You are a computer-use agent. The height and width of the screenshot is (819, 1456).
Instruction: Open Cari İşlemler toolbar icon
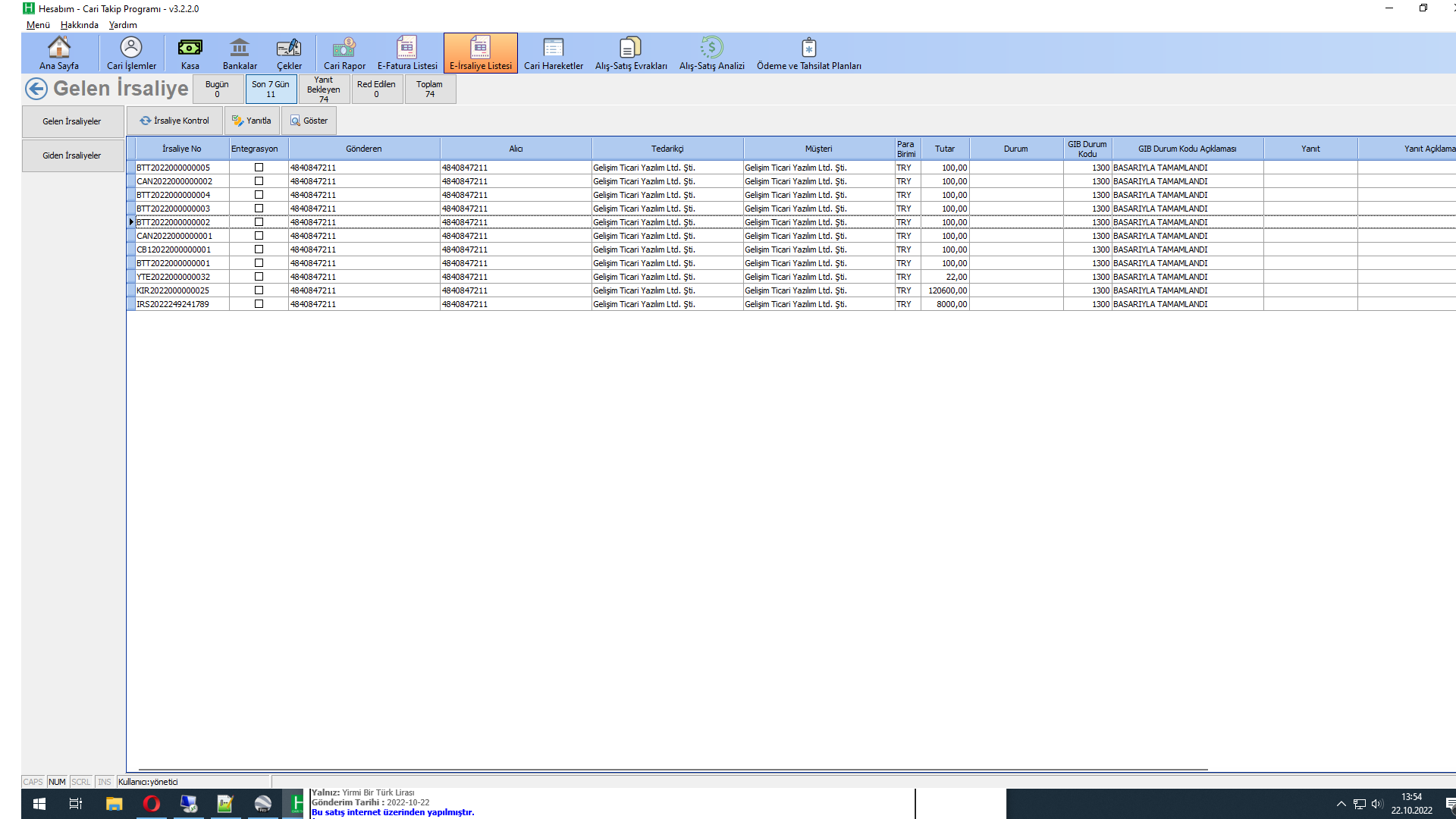pyautogui.click(x=131, y=53)
